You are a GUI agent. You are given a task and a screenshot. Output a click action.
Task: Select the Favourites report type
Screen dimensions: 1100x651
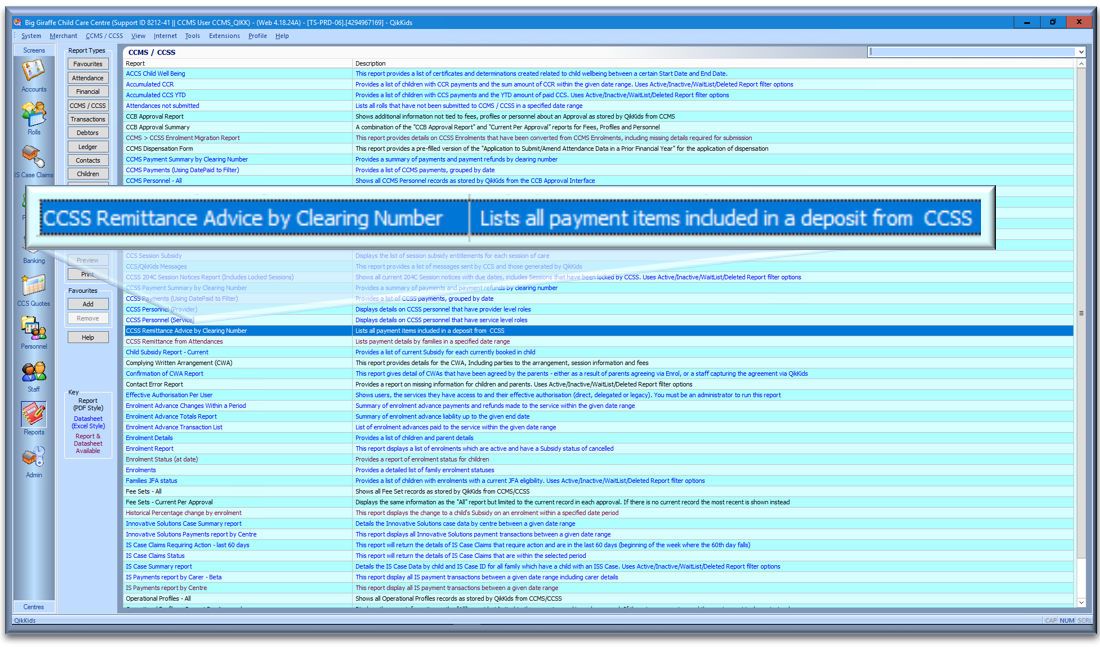point(88,64)
